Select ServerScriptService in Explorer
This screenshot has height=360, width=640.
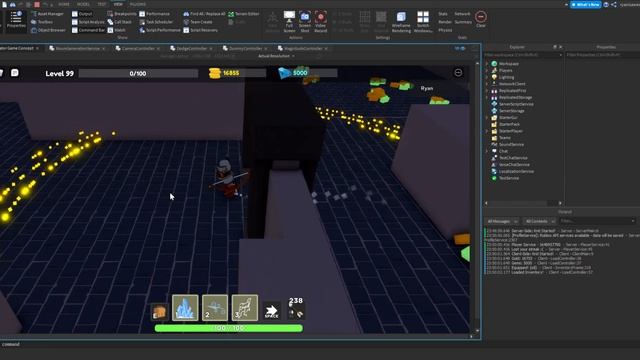click(x=516, y=104)
